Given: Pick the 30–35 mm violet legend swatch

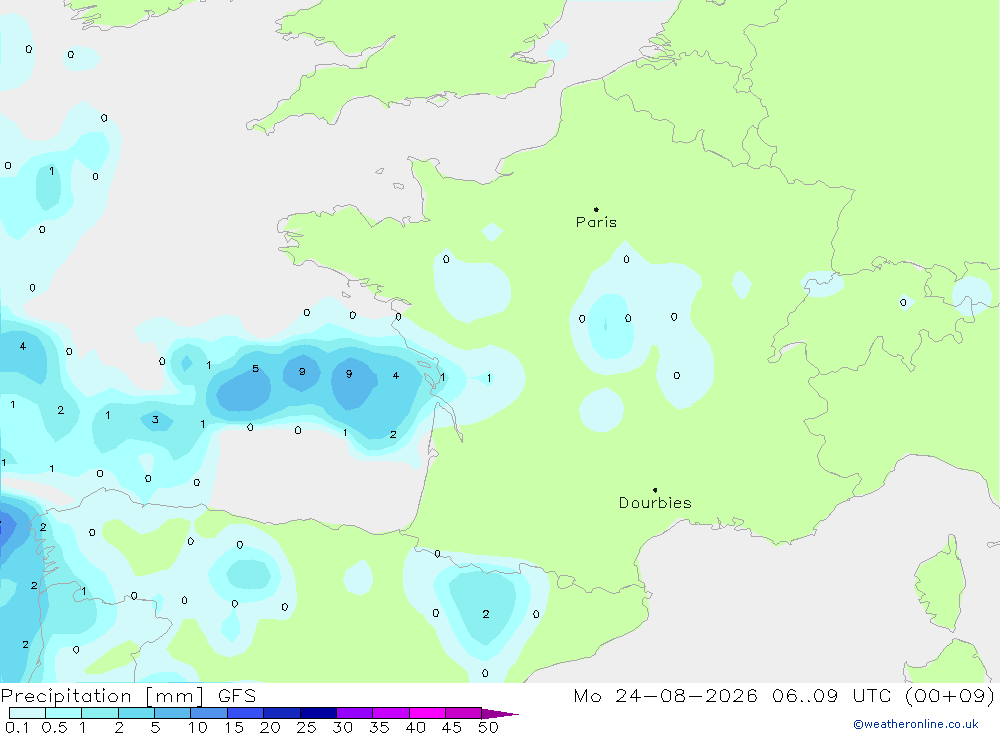Looking at the screenshot, I should click(x=354, y=713).
